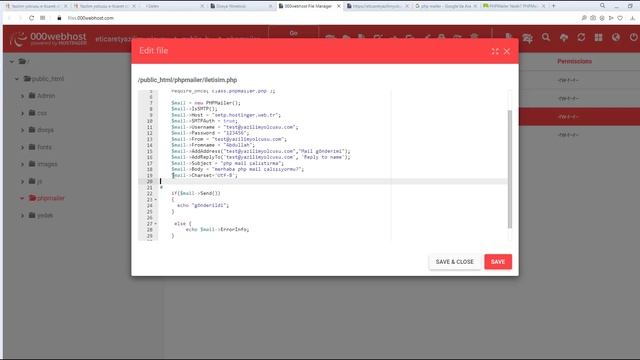Image resolution: width=640 pixels, height=360 pixels.
Task: Click the globe language icon in the toolbar
Action: pos(616,38)
